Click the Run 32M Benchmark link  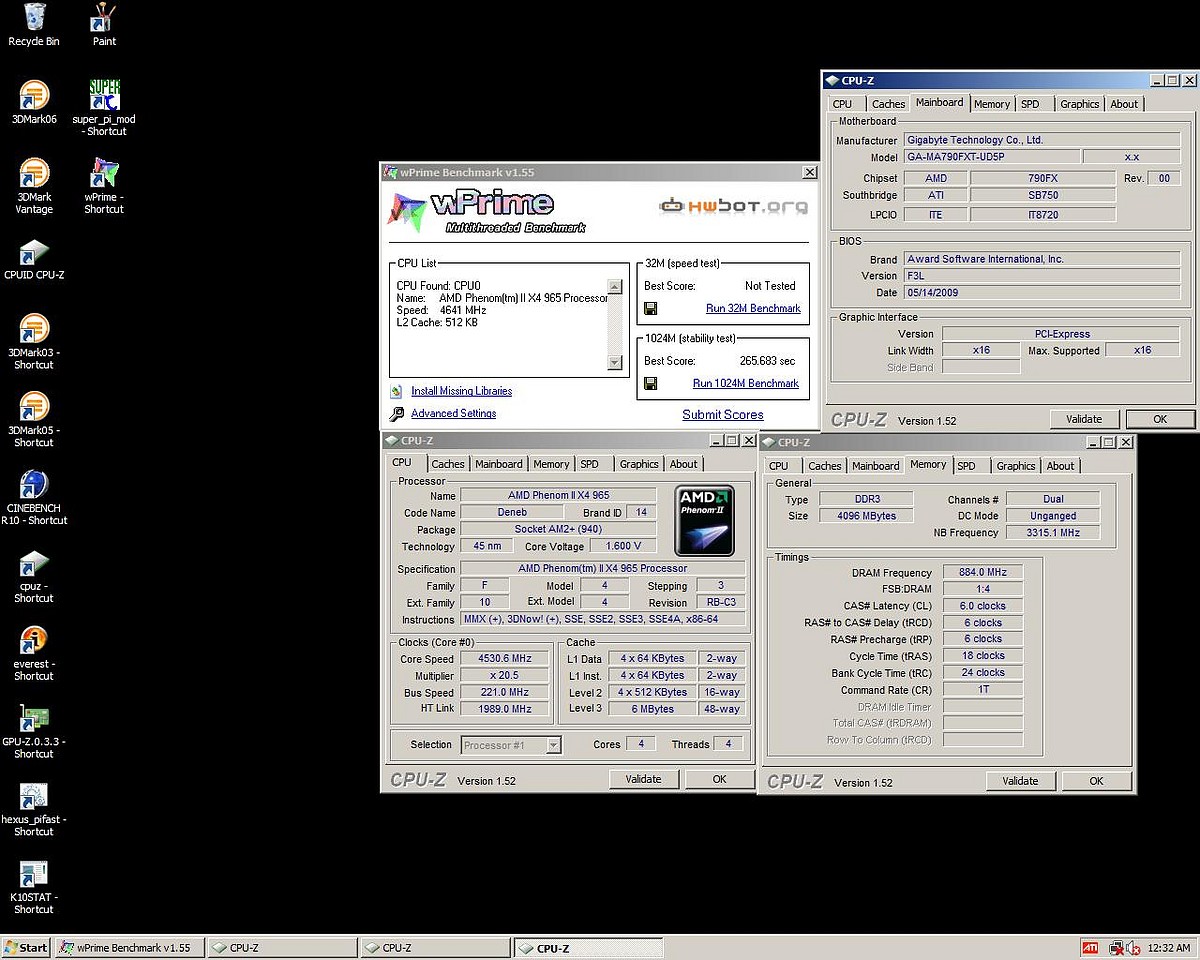click(753, 308)
